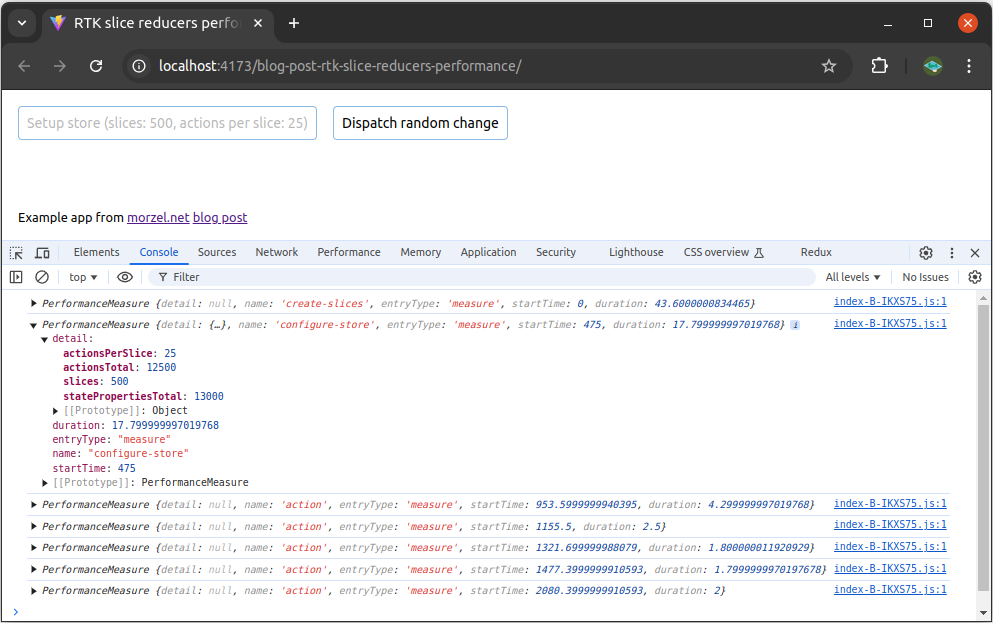This screenshot has height=623, width=993.
Task: Open the browser extensions puzzle icon
Action: coord(879,66)
